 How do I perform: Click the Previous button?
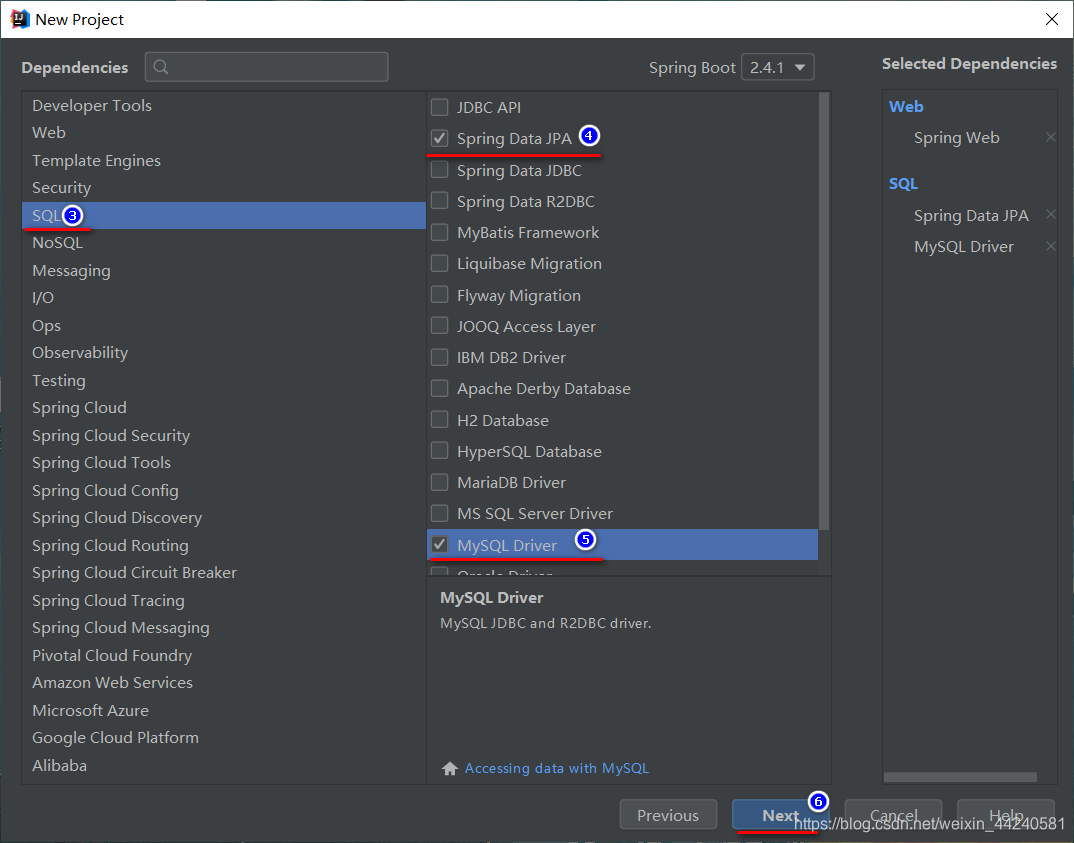click(x=668, y=815)
